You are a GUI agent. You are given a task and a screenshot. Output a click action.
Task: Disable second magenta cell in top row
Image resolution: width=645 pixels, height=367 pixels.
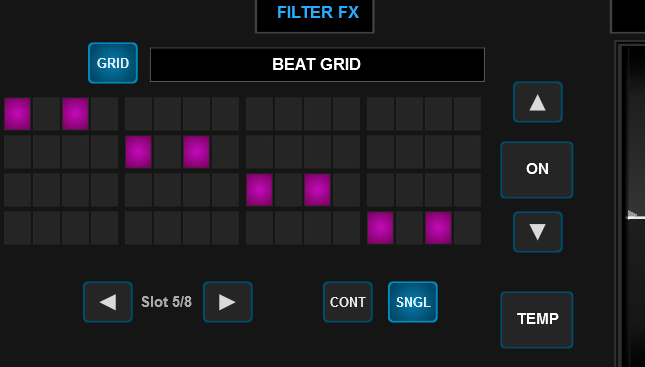click(x=75, y=114)
